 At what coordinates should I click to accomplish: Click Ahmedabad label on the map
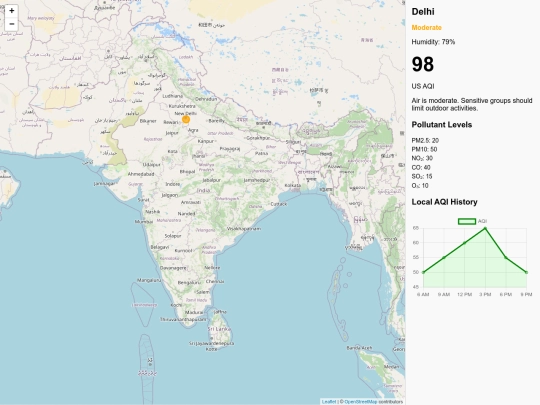point(141,174)
